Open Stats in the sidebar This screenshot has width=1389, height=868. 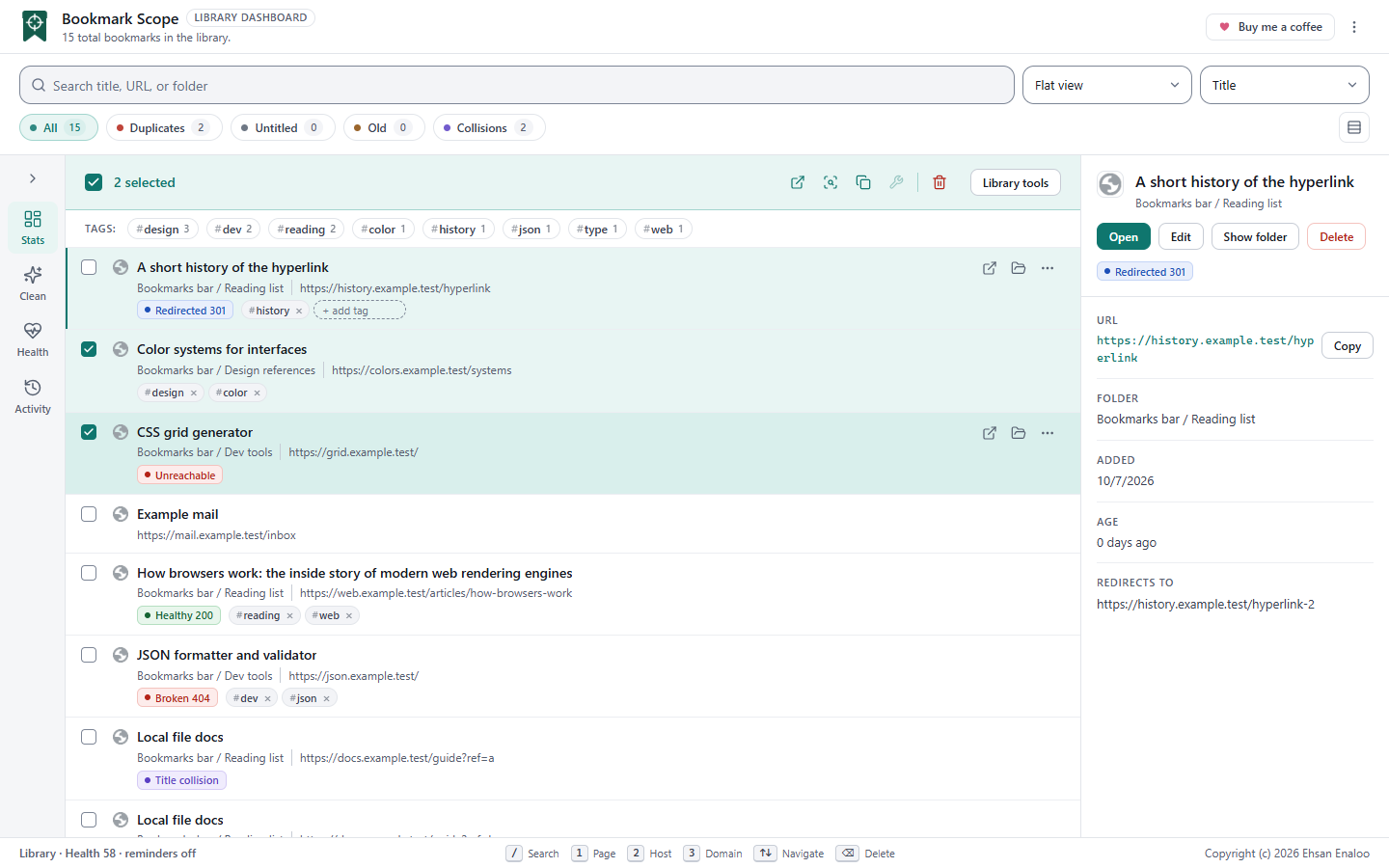33,228
